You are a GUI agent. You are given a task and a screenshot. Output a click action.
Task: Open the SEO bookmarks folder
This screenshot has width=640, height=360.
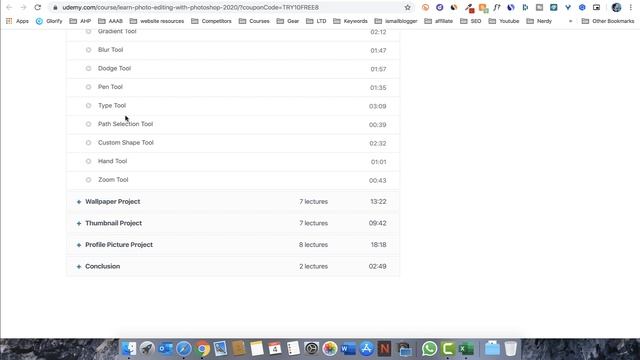pos(471,21)
